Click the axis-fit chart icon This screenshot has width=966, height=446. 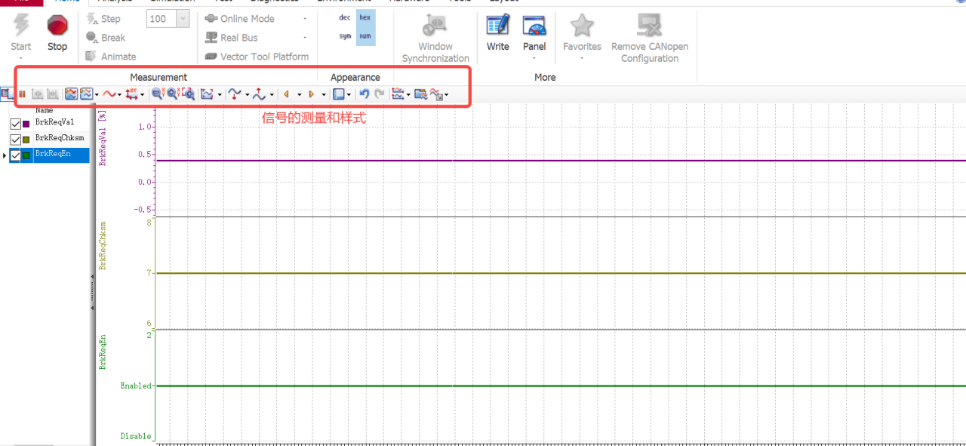point(208,94)
